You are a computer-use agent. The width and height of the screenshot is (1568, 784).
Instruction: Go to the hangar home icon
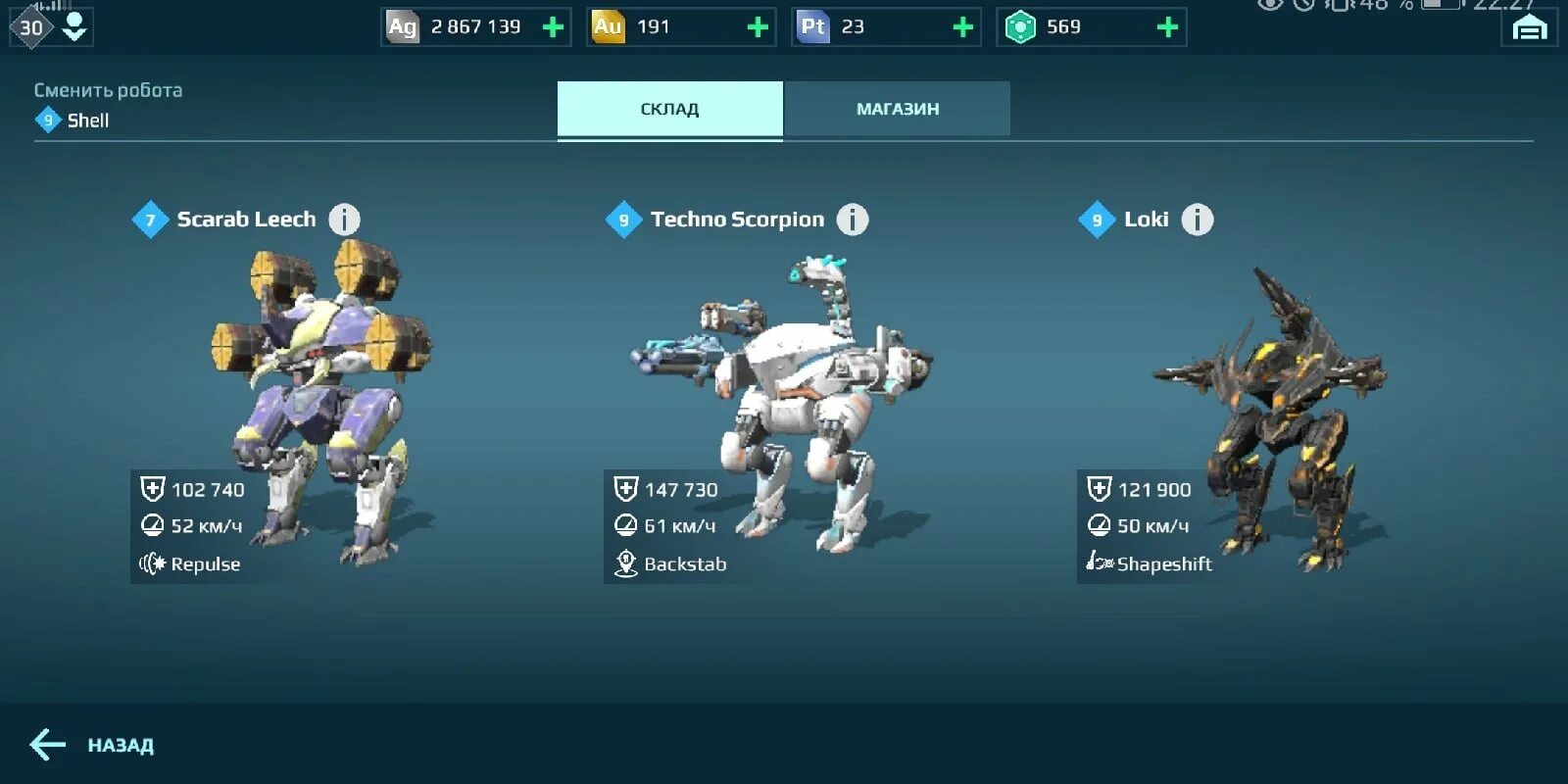[1529, 28]
